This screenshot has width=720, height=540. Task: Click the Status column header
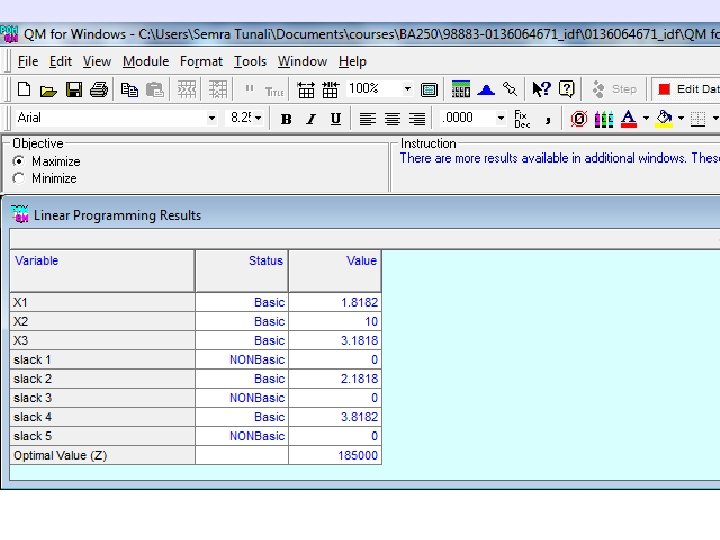[x=242, y=271]
